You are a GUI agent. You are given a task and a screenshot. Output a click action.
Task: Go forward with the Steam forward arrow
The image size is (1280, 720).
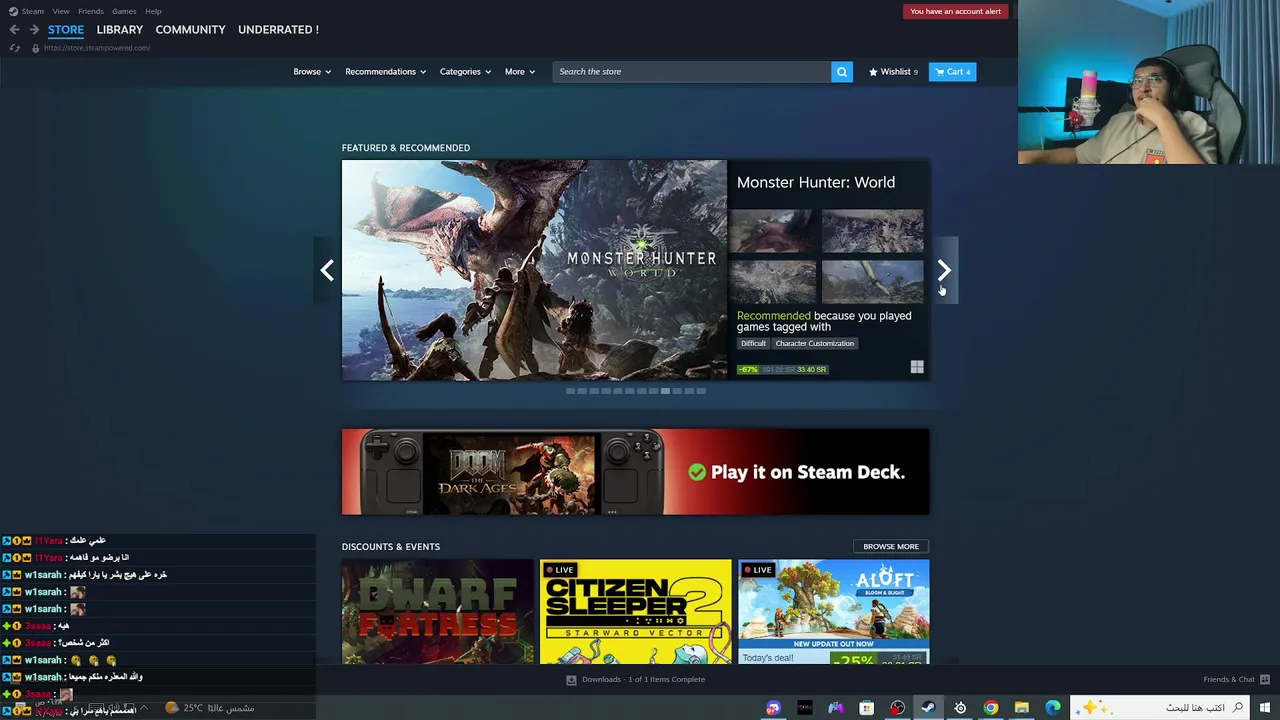point(34,29)
